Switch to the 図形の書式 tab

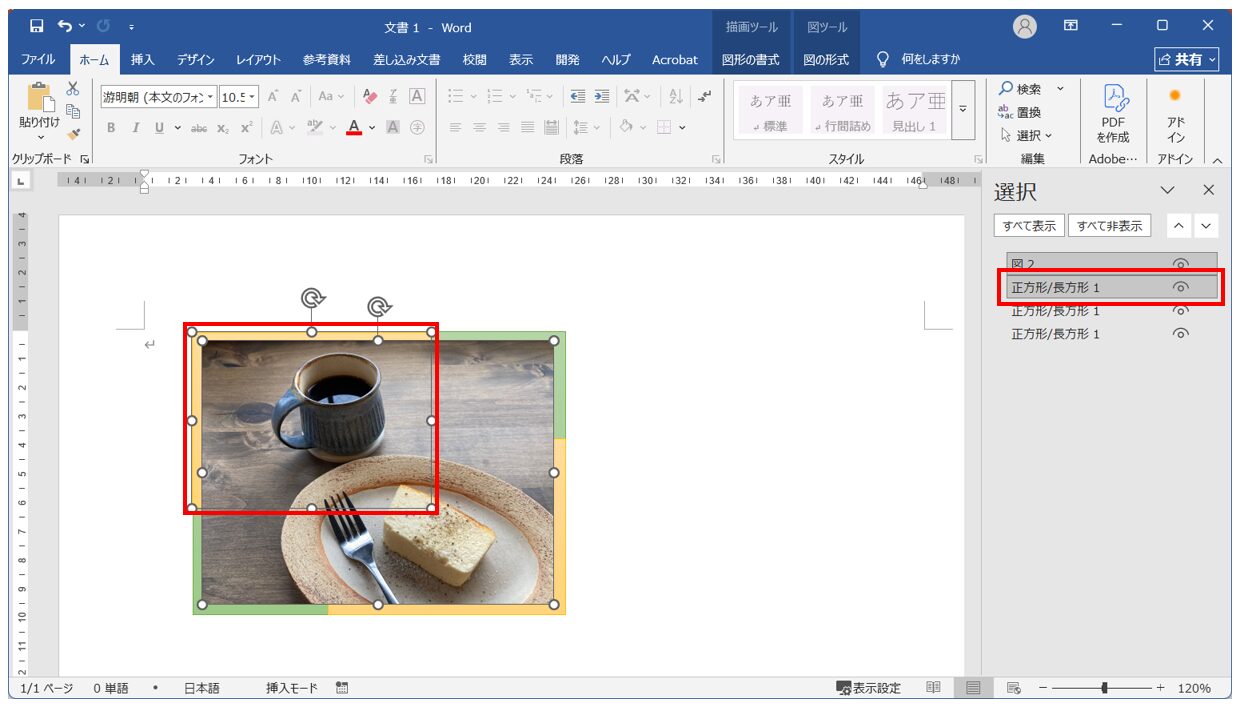(x=750, y=60)
